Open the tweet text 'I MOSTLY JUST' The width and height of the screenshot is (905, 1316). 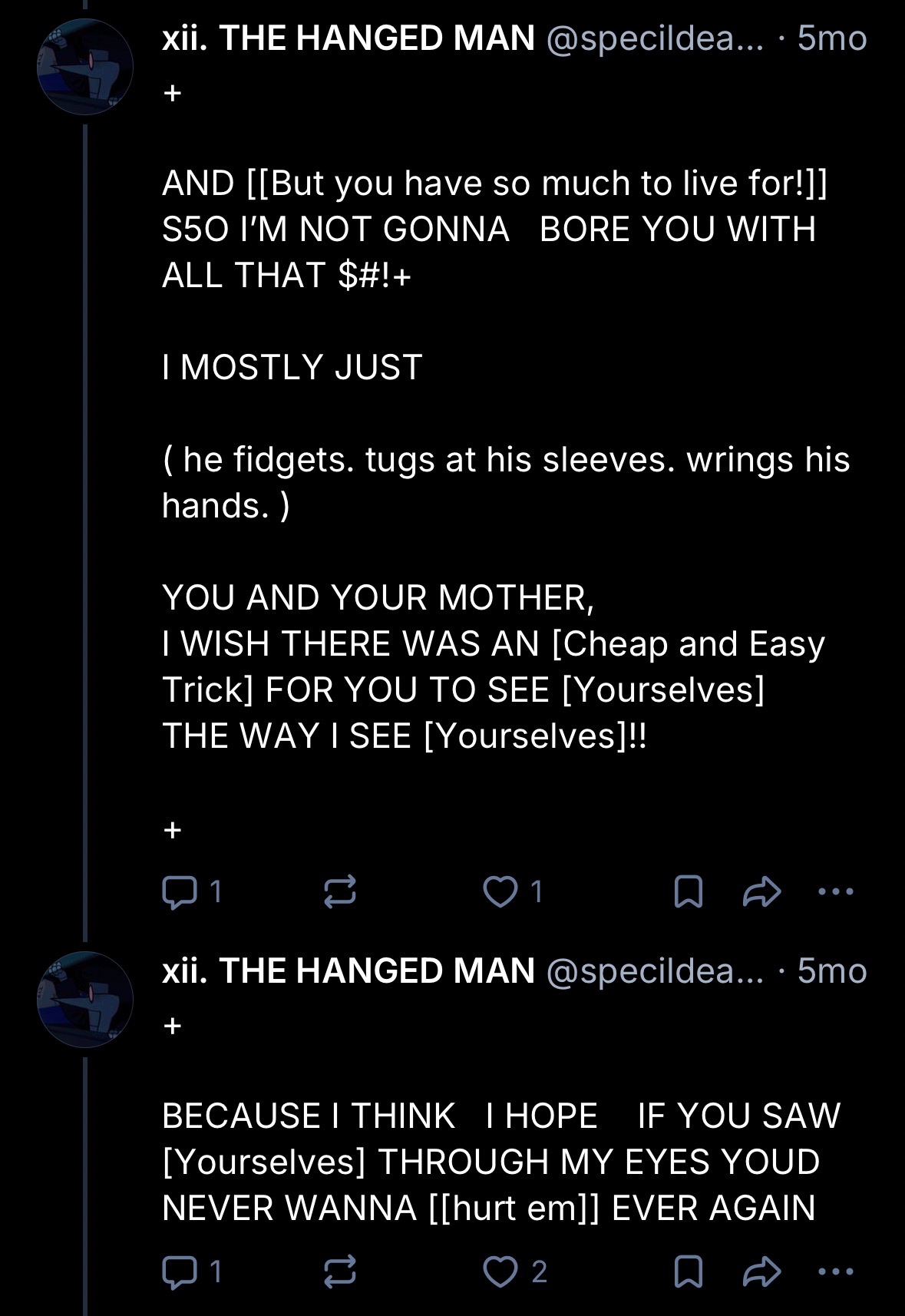tap(292, 367)
